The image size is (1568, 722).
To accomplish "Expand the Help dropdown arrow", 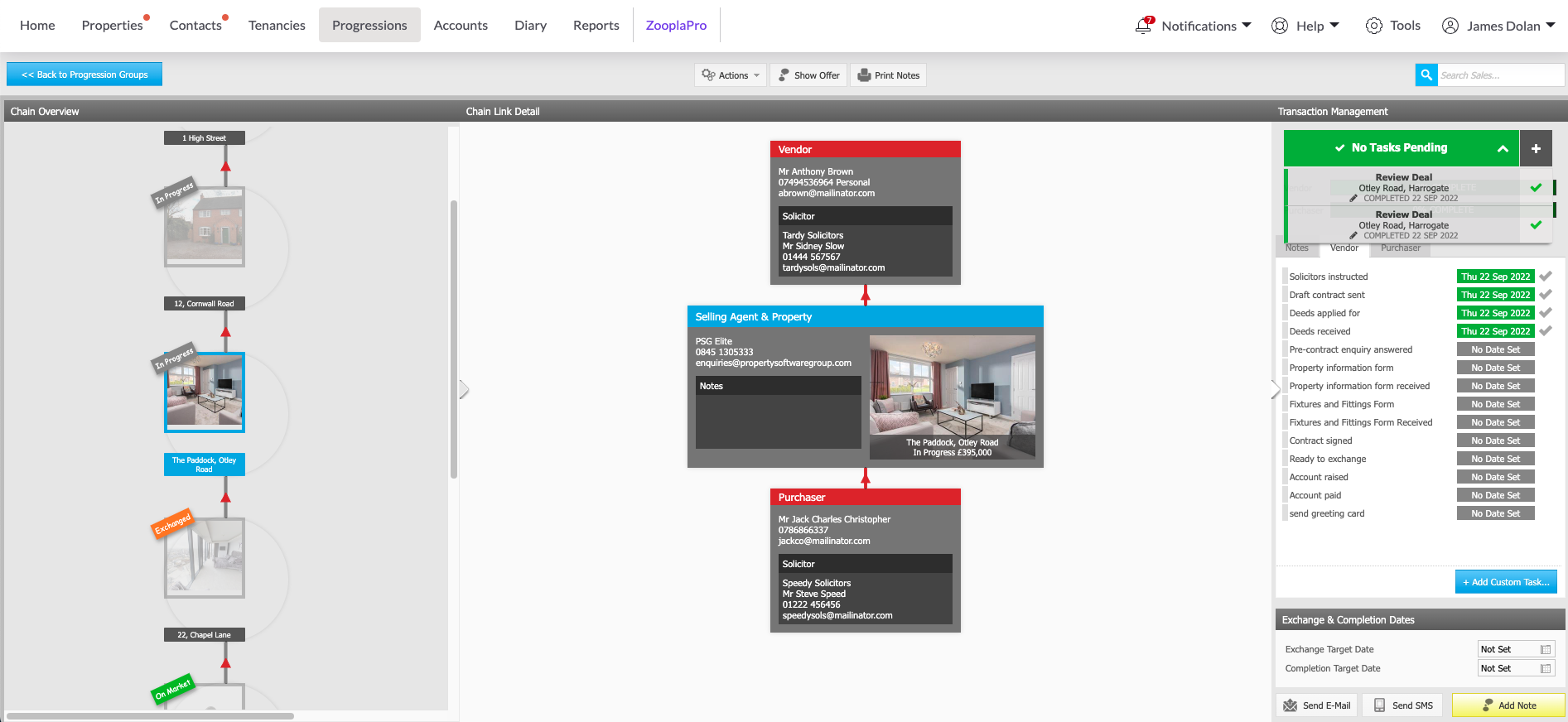I will 1334,25.
